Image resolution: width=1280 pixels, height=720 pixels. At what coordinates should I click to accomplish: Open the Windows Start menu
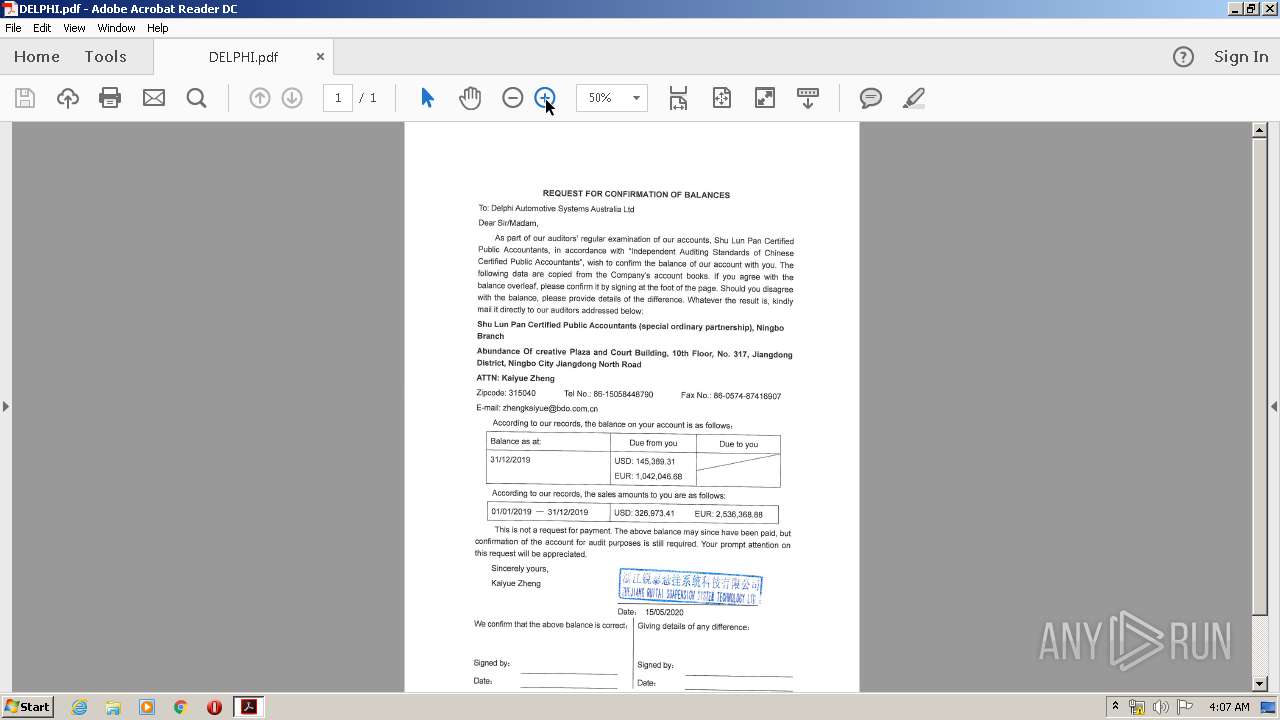(27, 707)
